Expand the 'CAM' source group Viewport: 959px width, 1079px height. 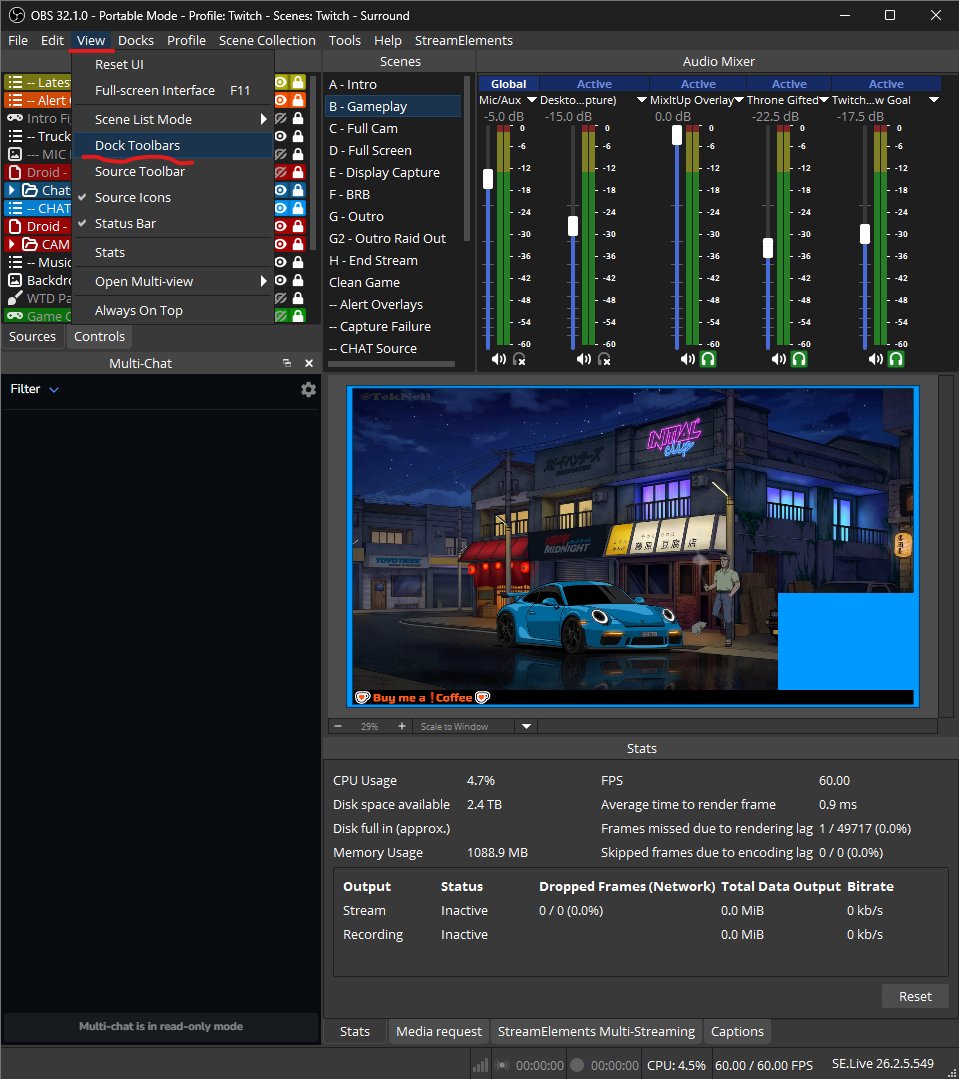(12, 244)
